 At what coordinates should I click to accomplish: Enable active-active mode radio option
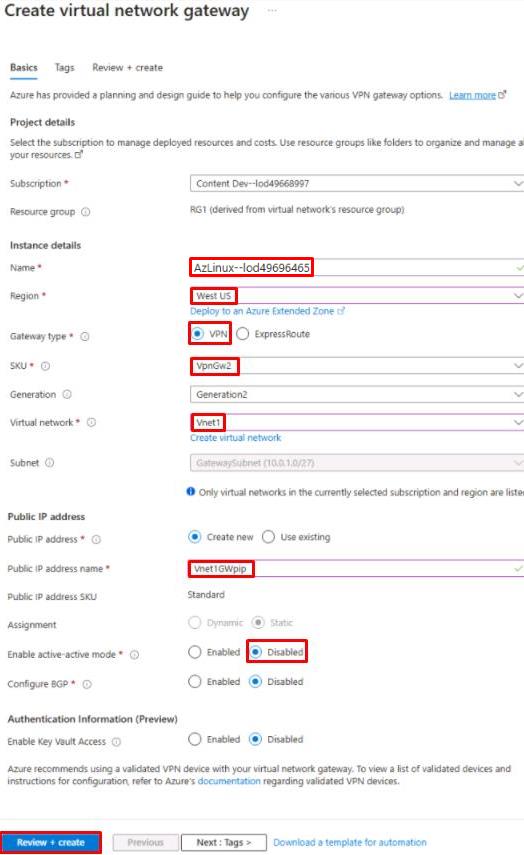pyautogui.click(x=195, y=652)
